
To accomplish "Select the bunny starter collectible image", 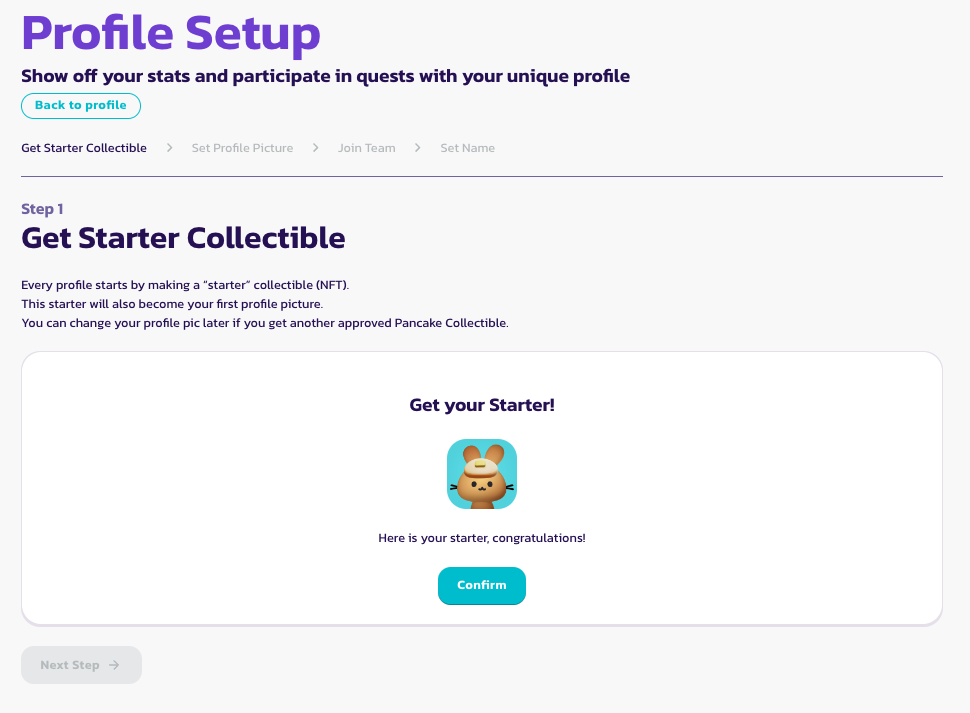I will [482, 474].
